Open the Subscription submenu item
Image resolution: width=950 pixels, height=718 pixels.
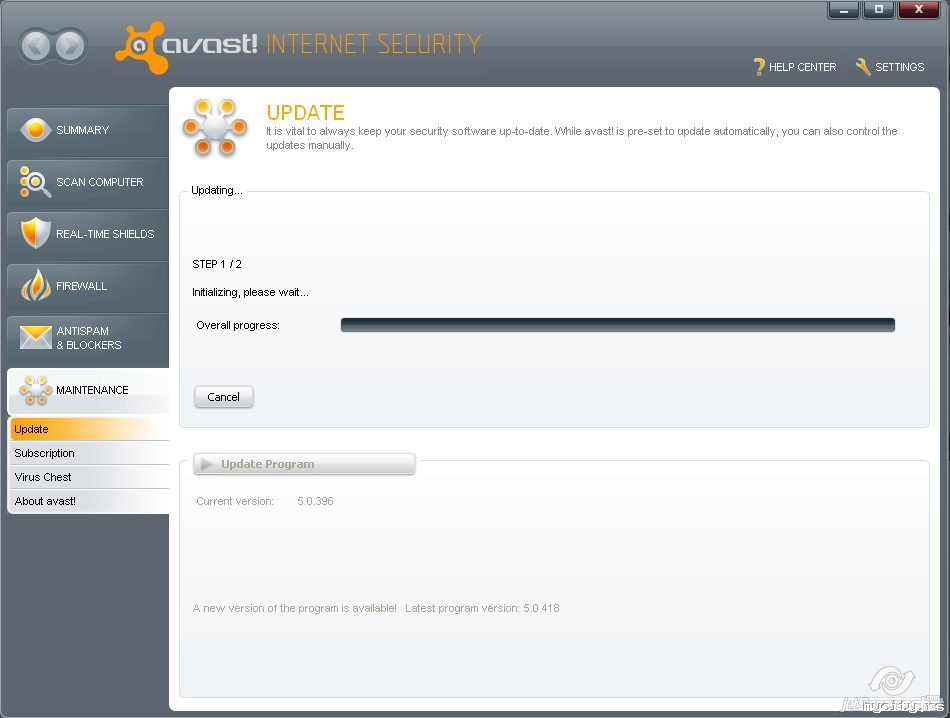coord(89,453)
